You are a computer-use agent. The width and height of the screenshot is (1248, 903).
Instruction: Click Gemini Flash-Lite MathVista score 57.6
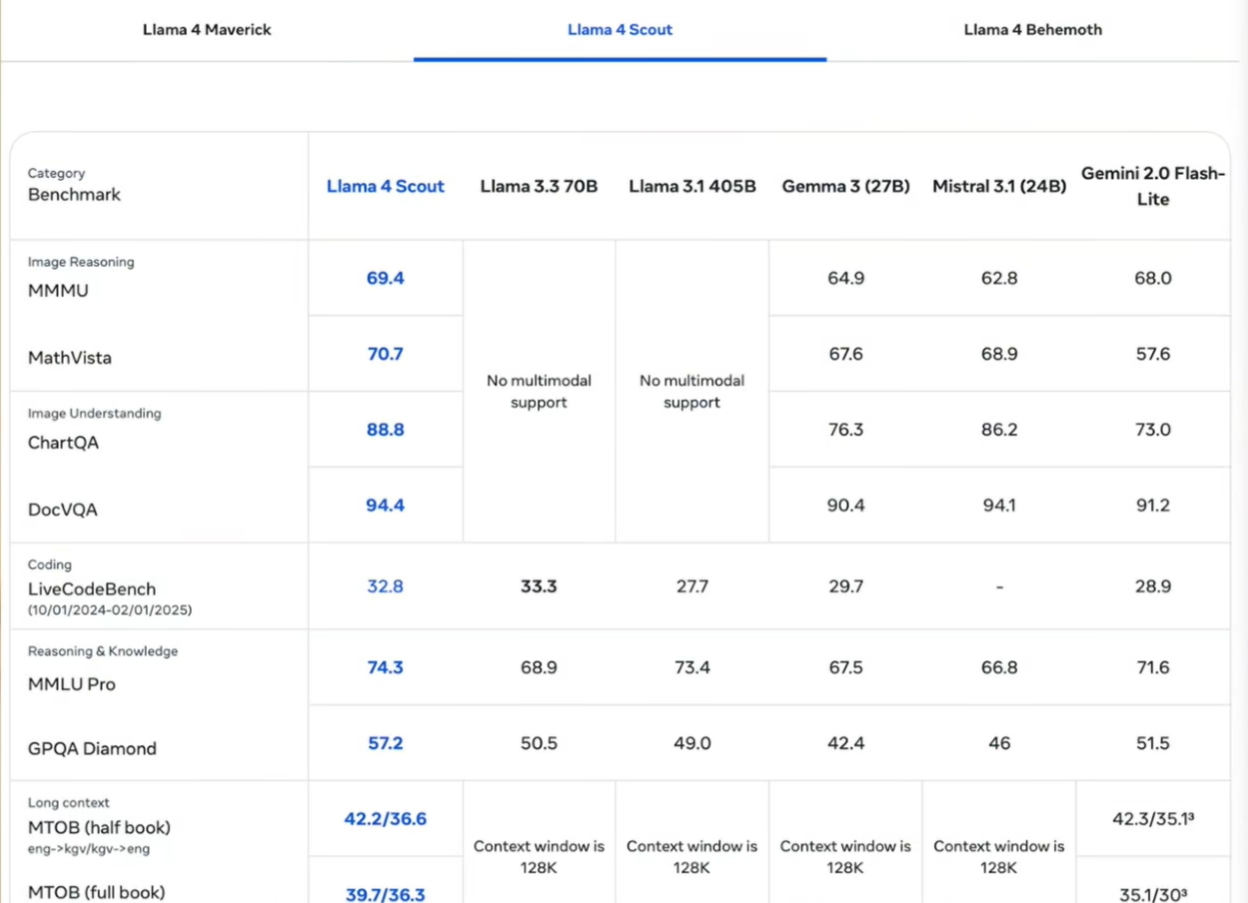pyautogui.click(x=1153, y=354)
